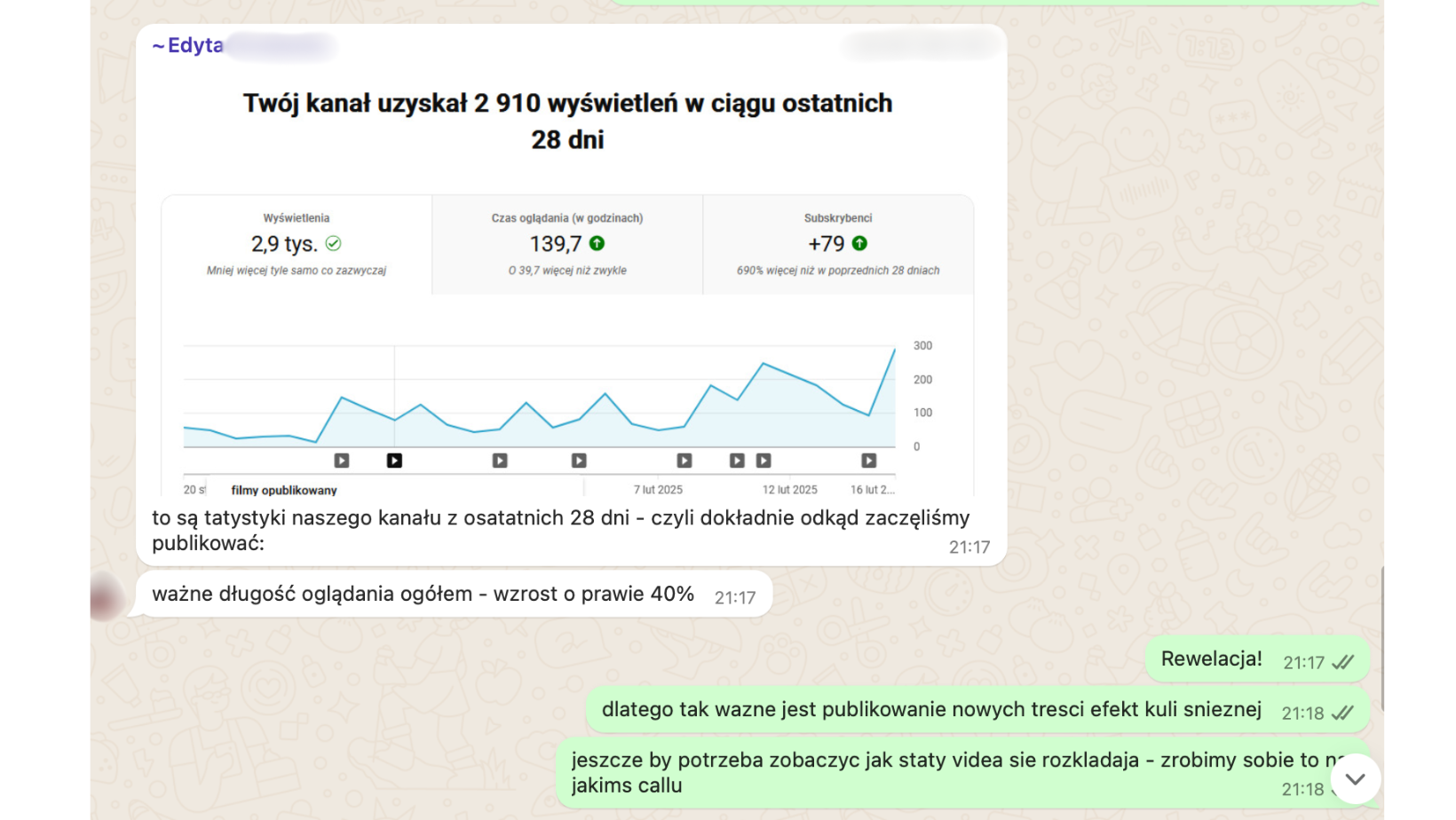Viewport: 1456px width, 820px height.
Task: Select the 'Rewelacja!' message bubble
Action: (x=1211, y=659)
